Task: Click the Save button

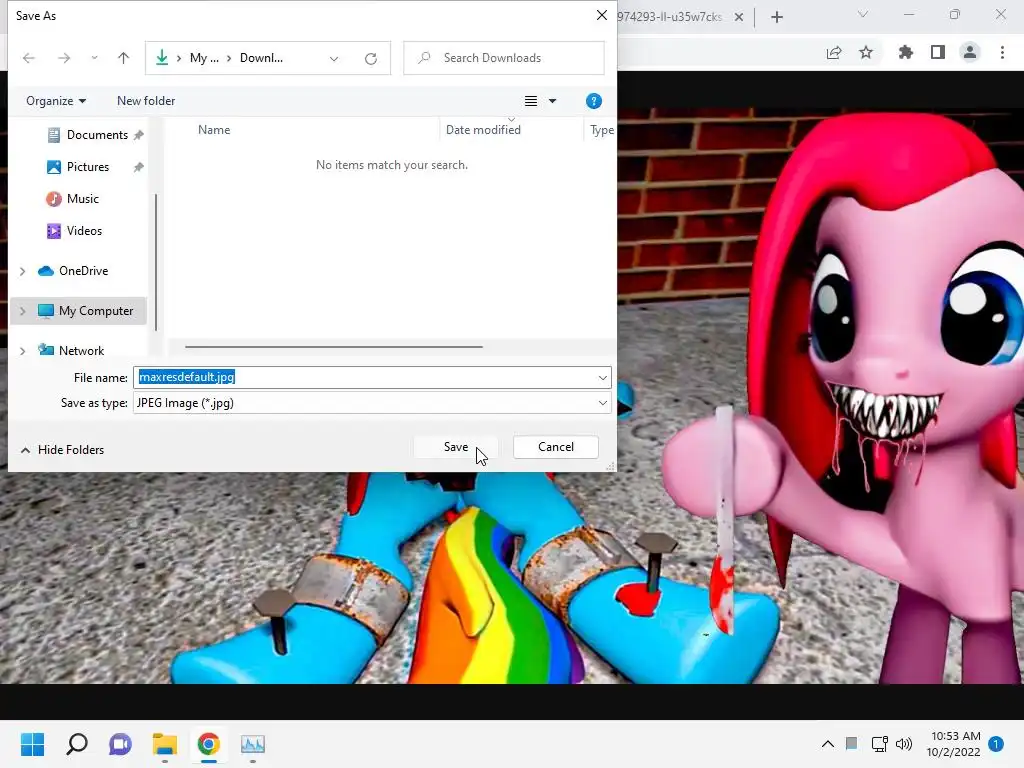Action: coord(456,447)
